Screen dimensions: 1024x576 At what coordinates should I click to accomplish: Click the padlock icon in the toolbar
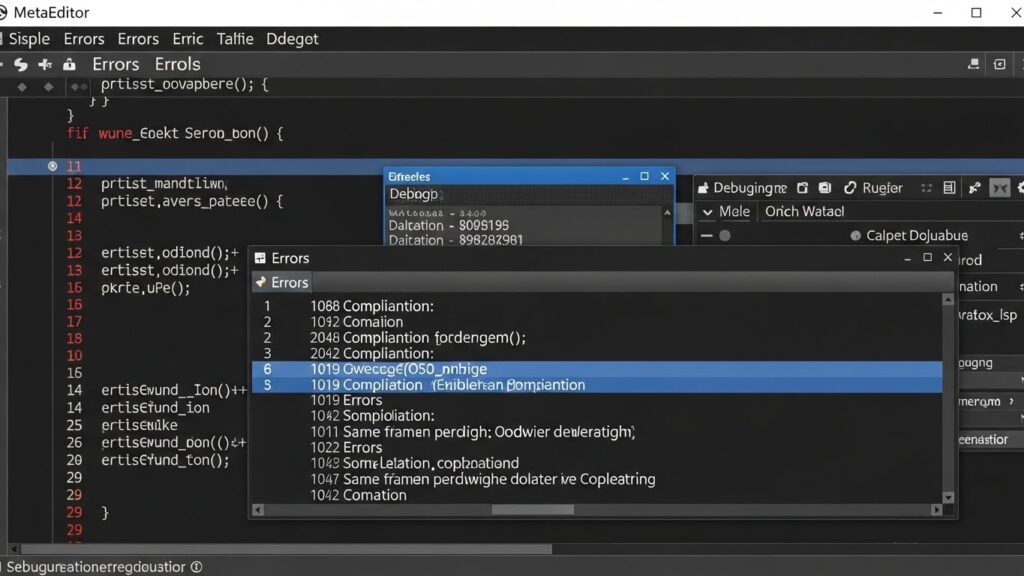[x=69, y=64]
